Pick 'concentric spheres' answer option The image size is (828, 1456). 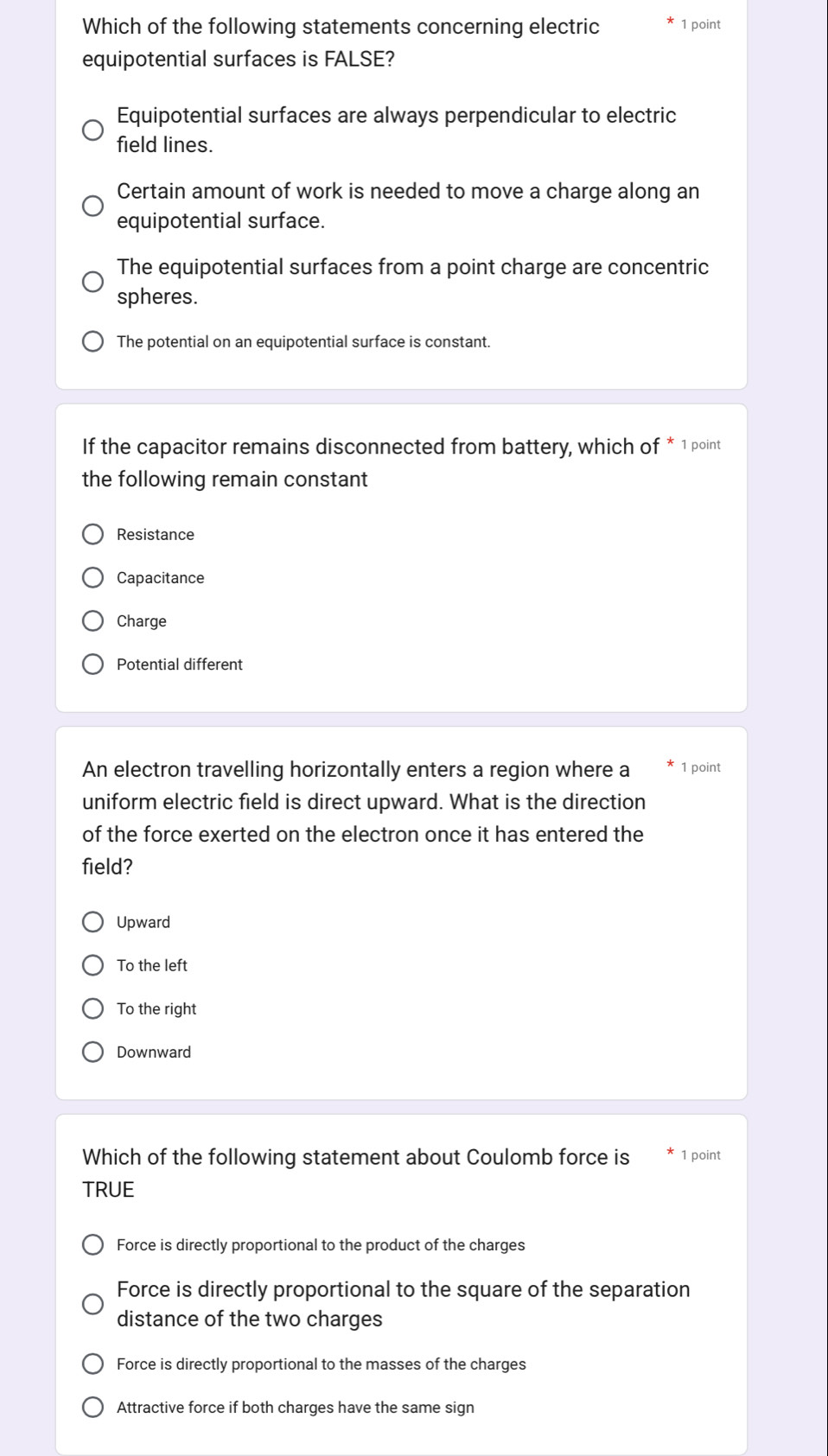(x=92, y=283)
